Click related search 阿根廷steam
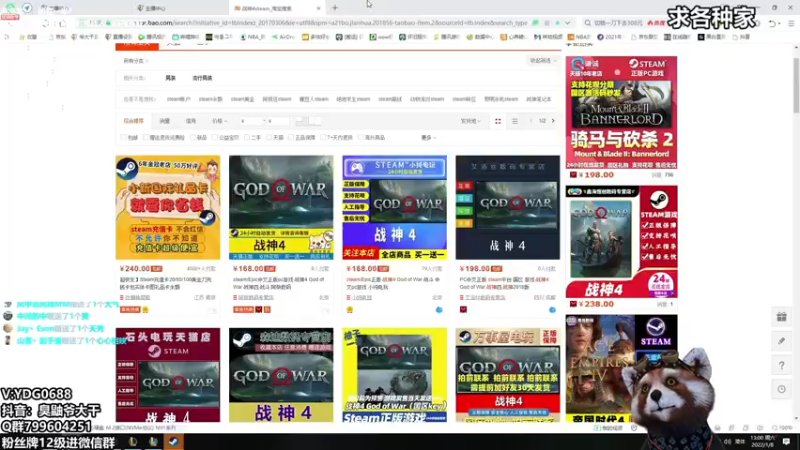Viewport: 800px width, 450px height. [x=277, y=99]
